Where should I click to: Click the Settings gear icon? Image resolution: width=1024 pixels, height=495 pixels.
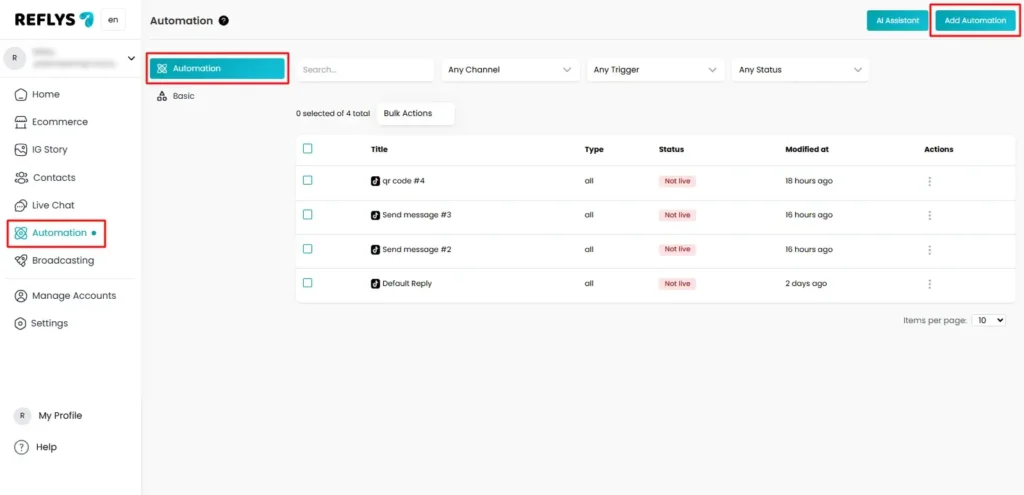(x=21, y=323)
